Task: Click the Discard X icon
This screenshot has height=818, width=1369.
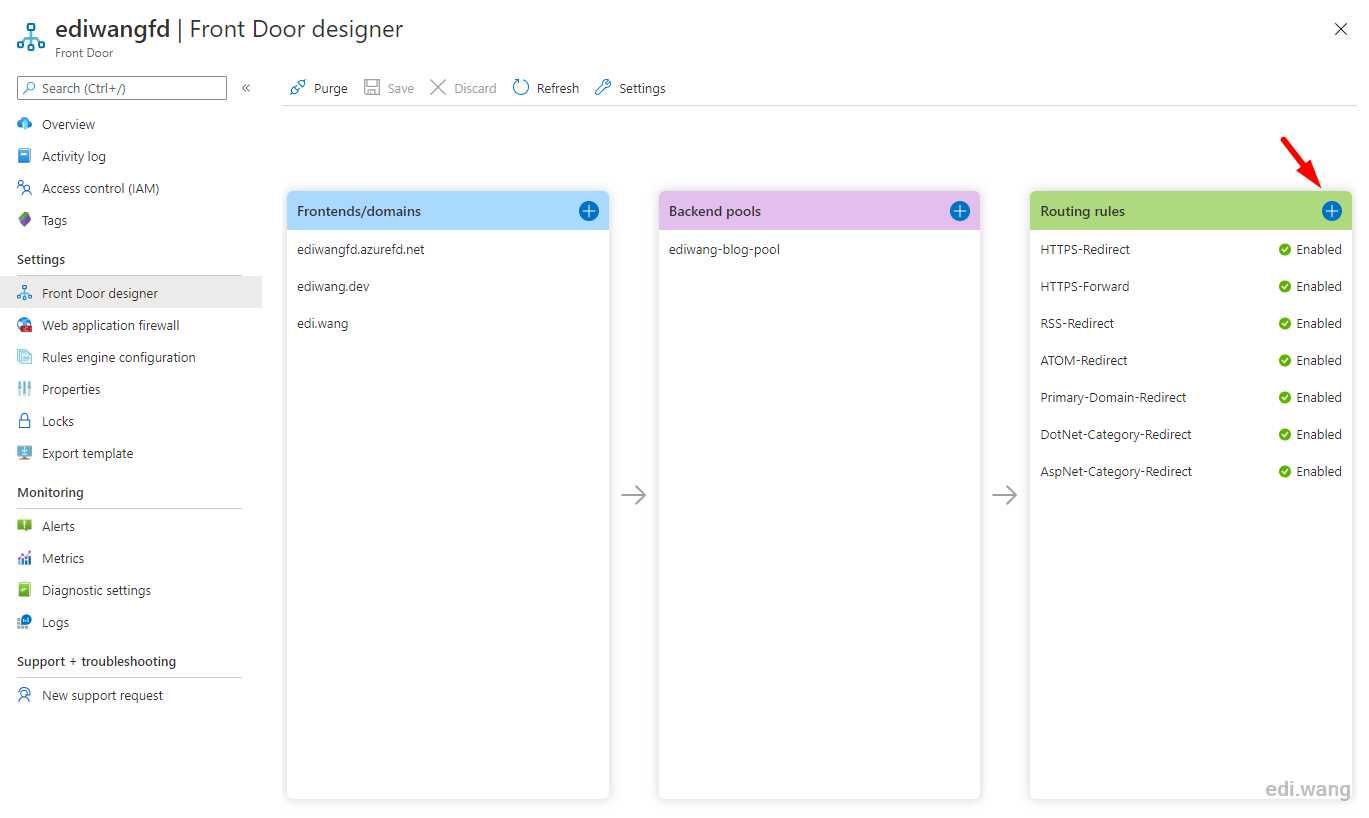Action: tap(438, 88)
